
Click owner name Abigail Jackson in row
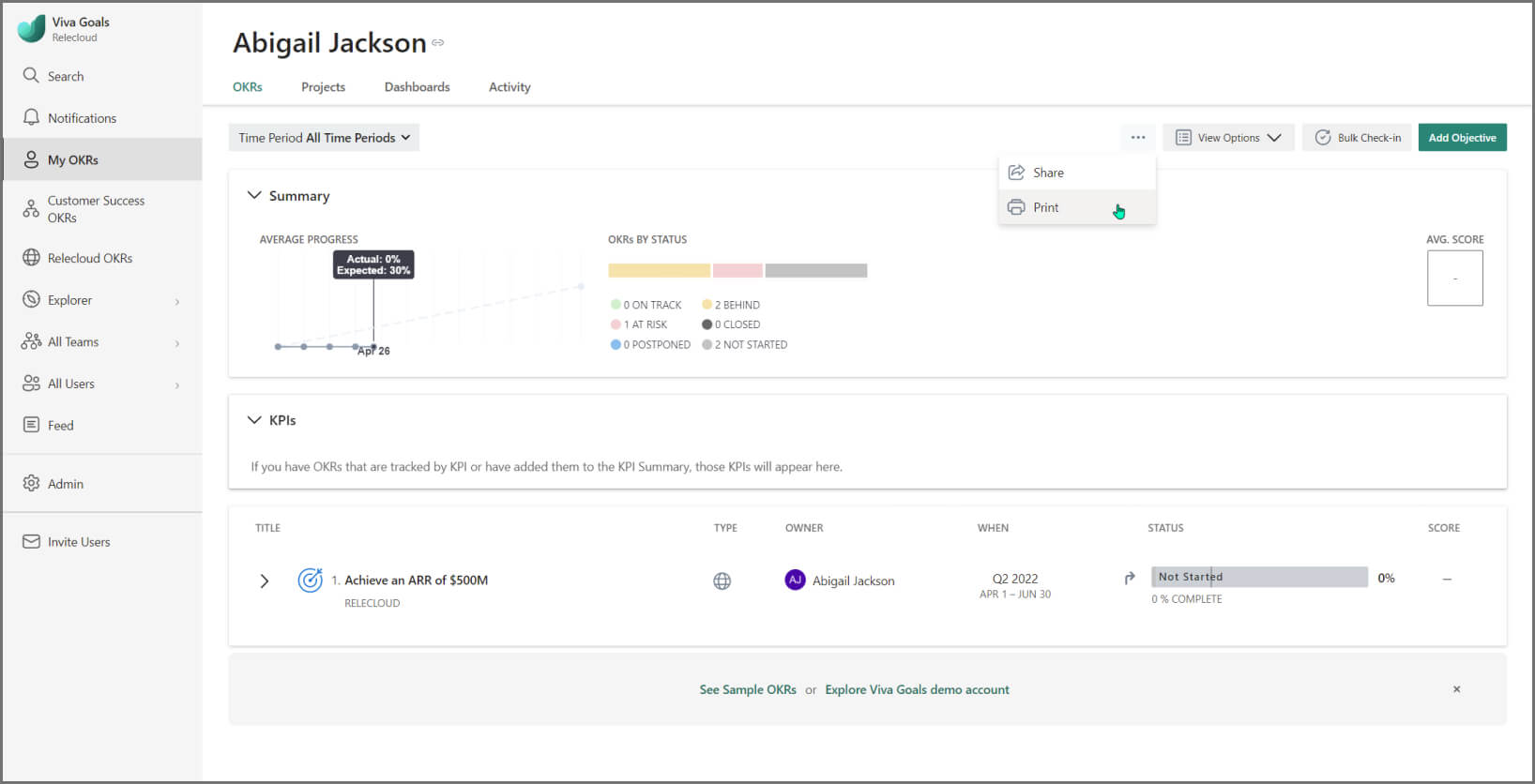coord(854,581)
